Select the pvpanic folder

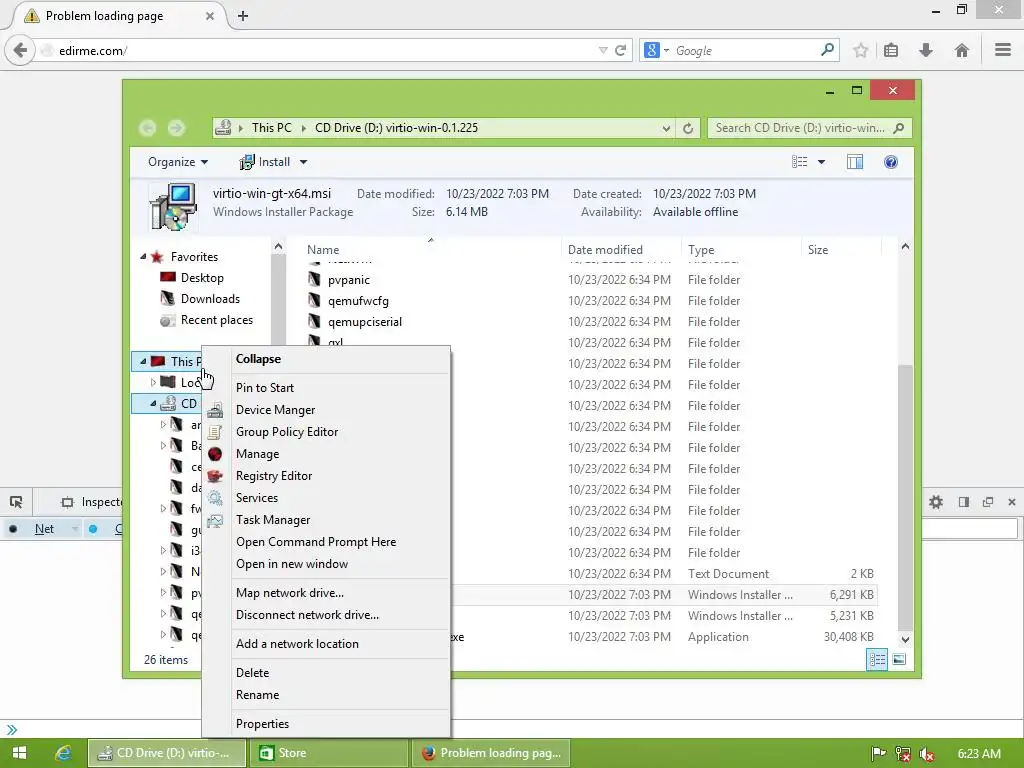click(x=349, y=280)
